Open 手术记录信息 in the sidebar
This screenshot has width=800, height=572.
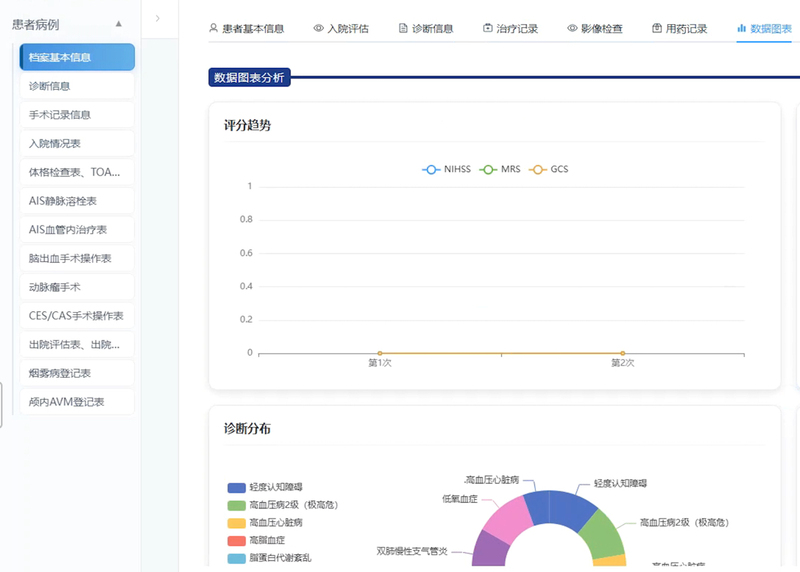[x=77, y=115]
